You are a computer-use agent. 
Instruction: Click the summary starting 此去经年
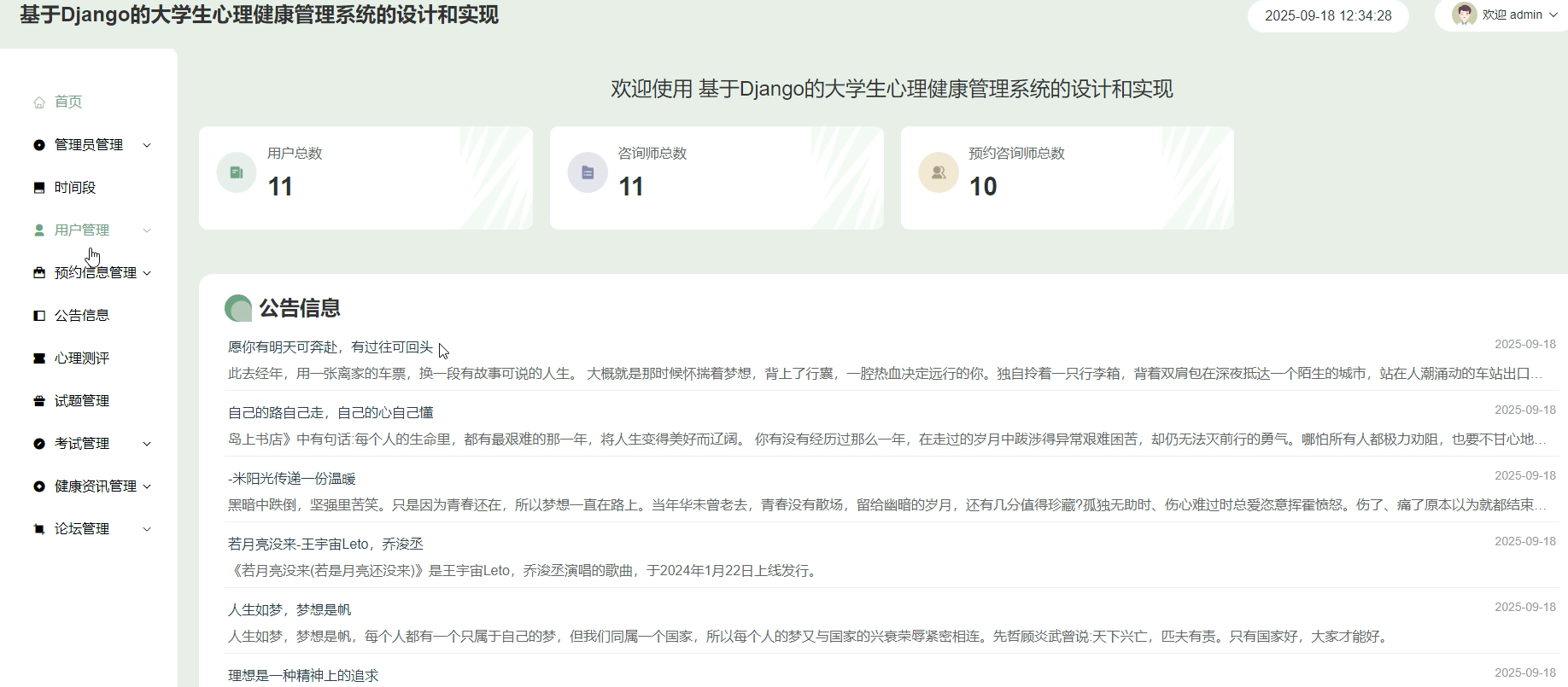coord(886,374)
